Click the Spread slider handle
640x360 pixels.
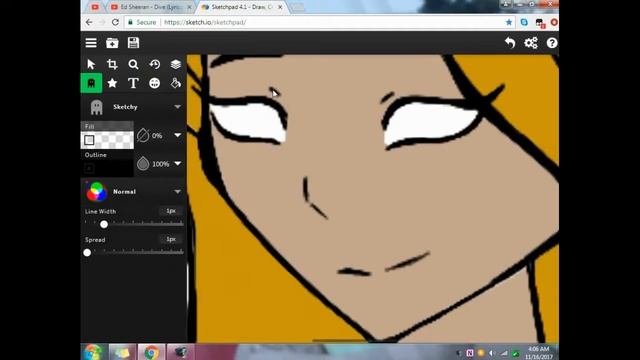coord(87,253)
